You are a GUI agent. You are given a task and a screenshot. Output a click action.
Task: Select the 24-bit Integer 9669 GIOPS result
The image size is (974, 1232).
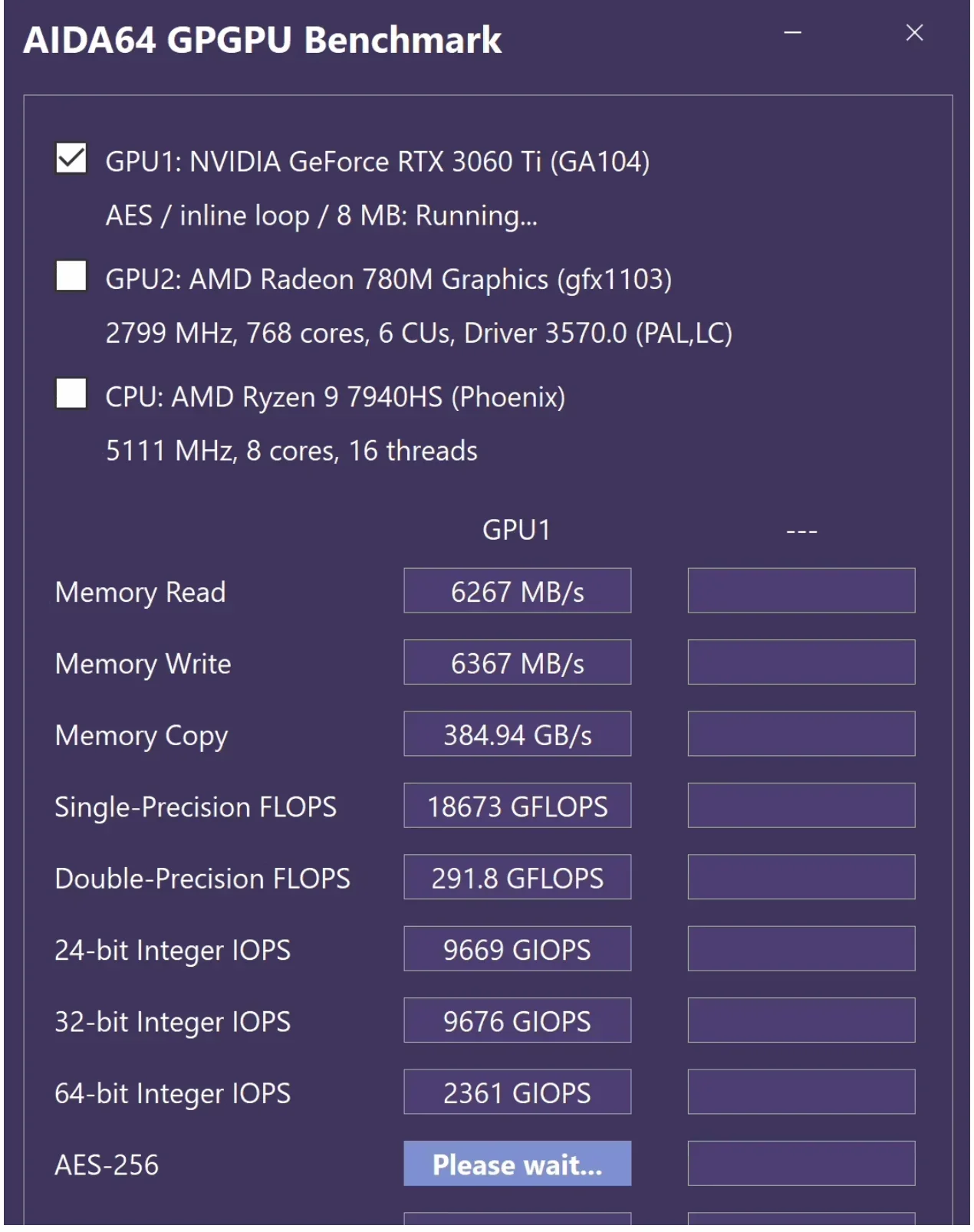(x=517, y=949)
